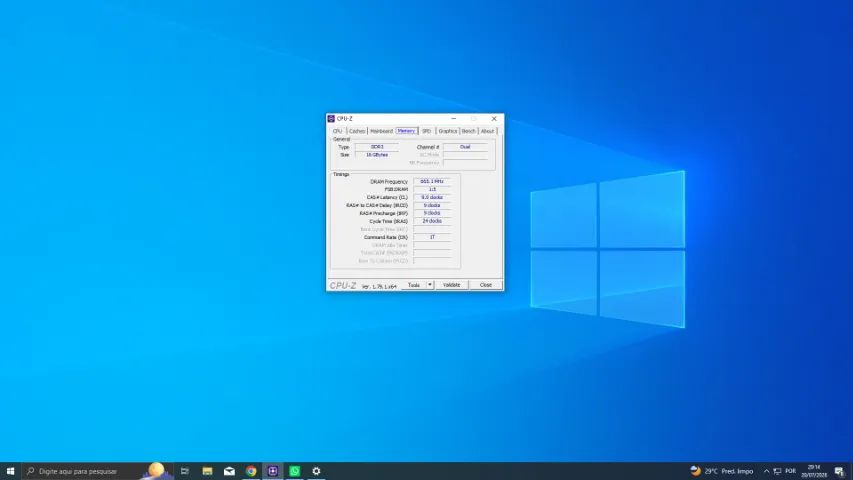Click the RAS# to CAS# Delay value
Viewport: 853px width, 480px height.
432,206
